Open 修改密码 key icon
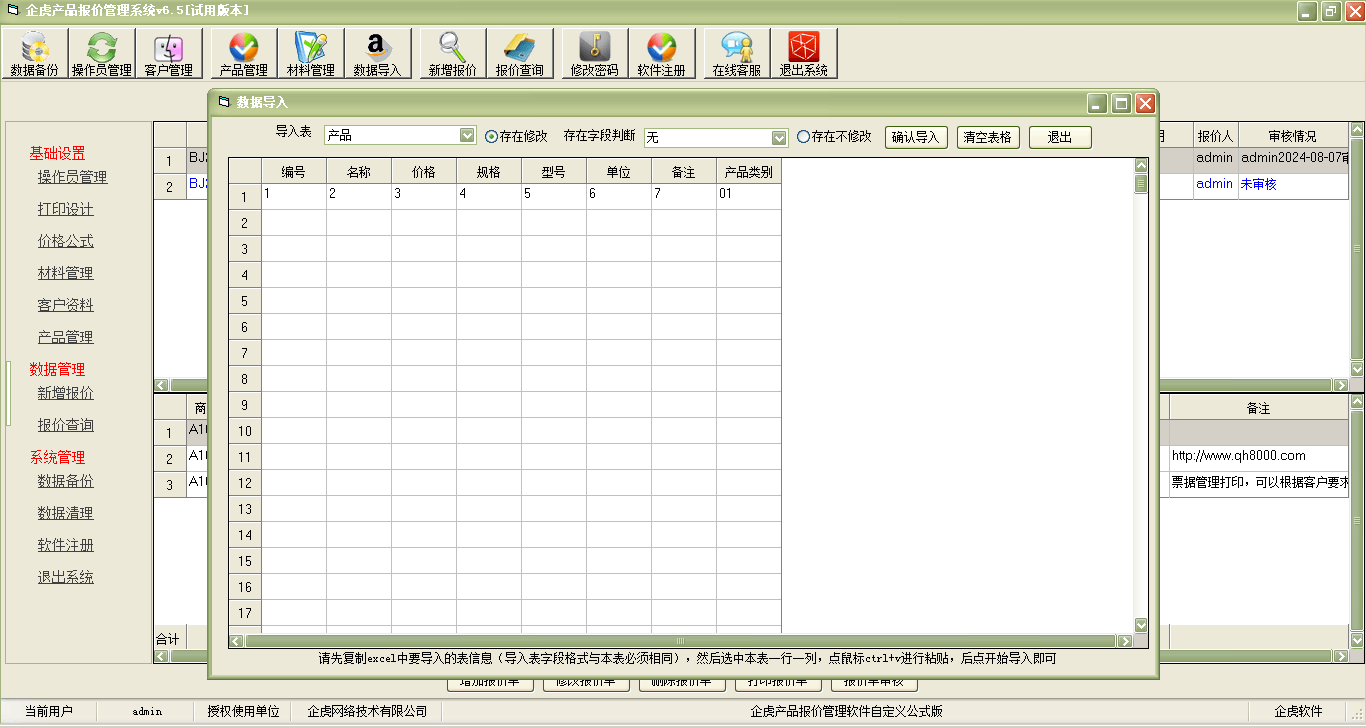The image size is (1366, 728). point(594,53)
